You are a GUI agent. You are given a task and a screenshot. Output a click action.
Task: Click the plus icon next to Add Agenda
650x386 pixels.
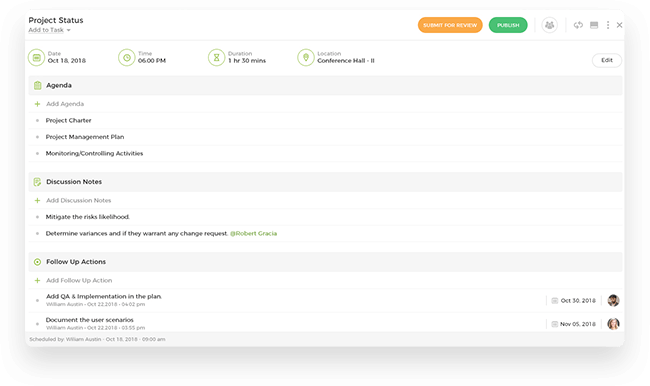37,104
